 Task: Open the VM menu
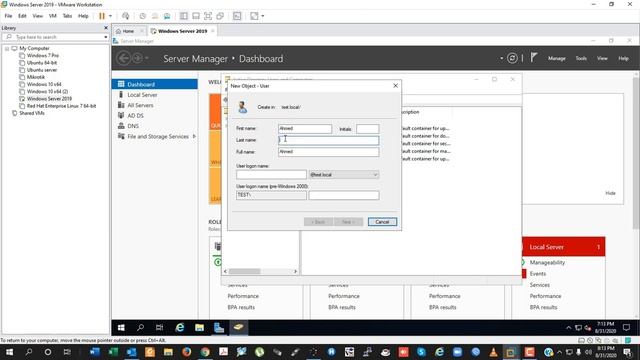pos(53,16)
